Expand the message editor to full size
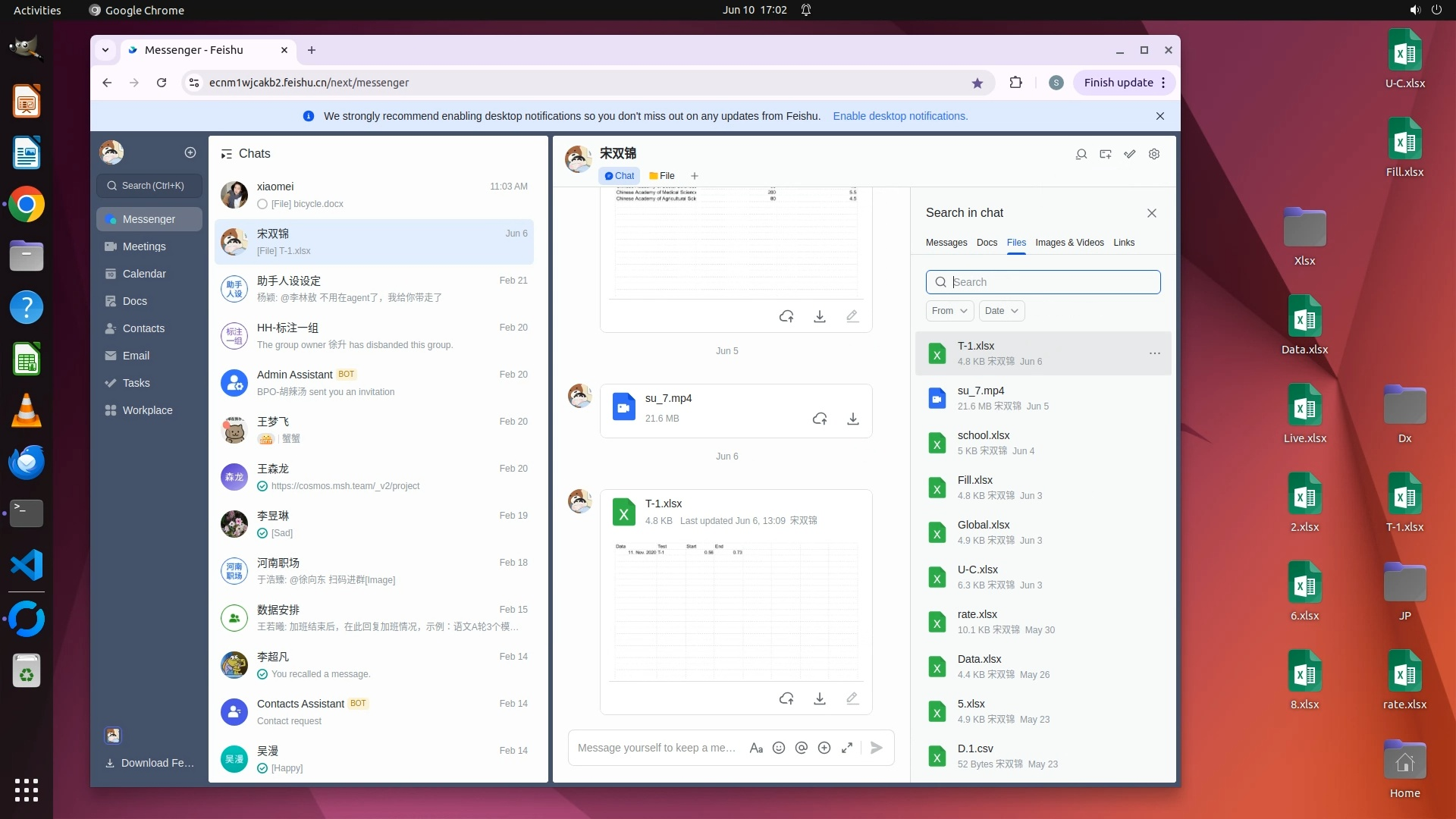Screen dimensions: 1456x819 coord(847,748)
